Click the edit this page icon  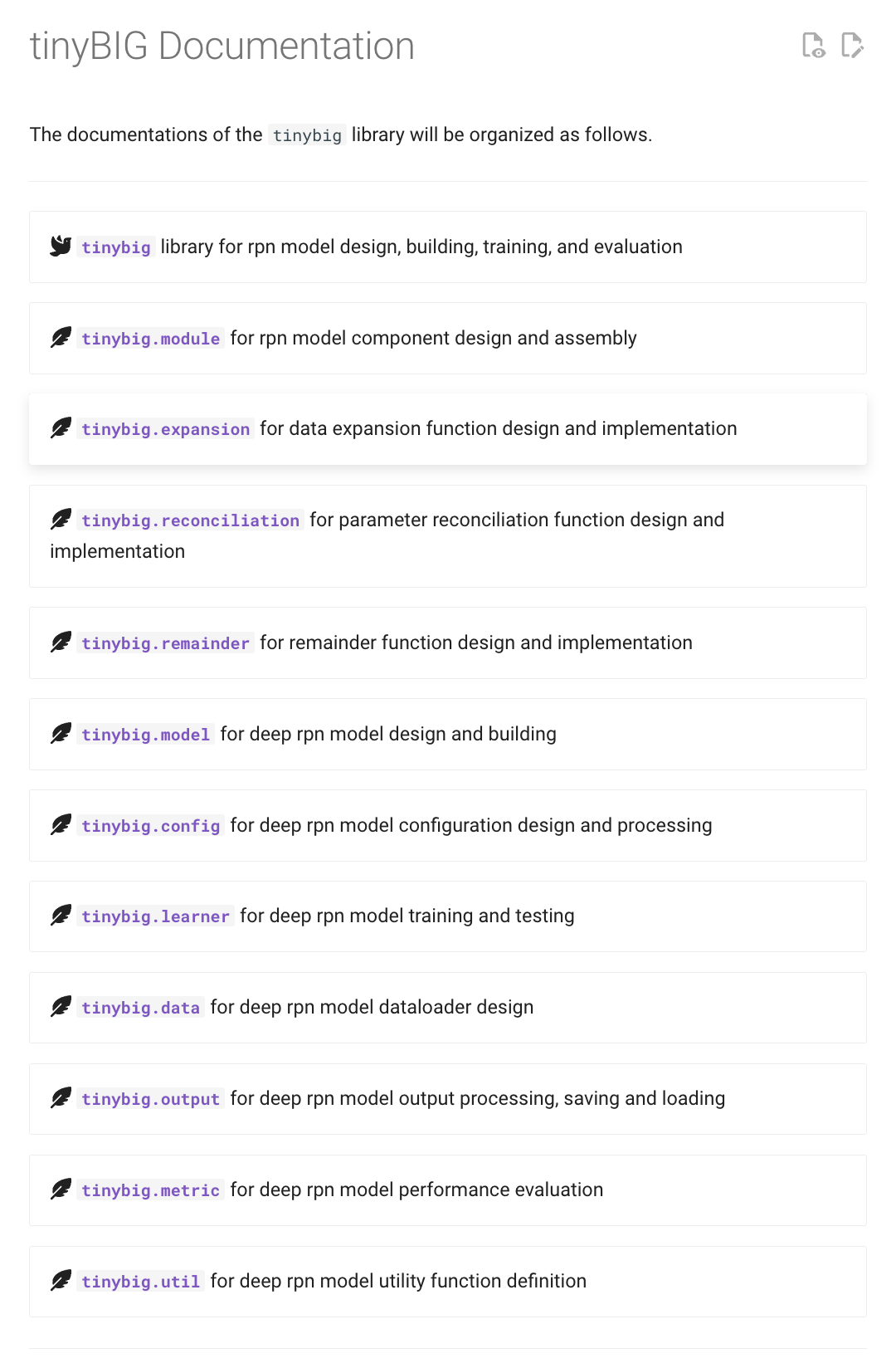click(852, 46)
